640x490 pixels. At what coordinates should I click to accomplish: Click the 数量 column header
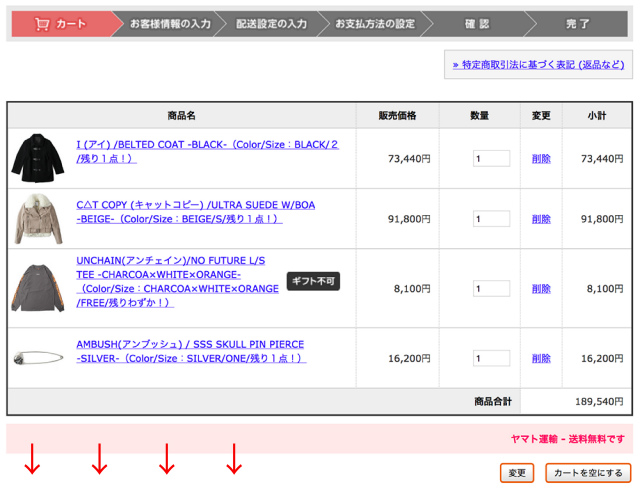tap(480, 116)
